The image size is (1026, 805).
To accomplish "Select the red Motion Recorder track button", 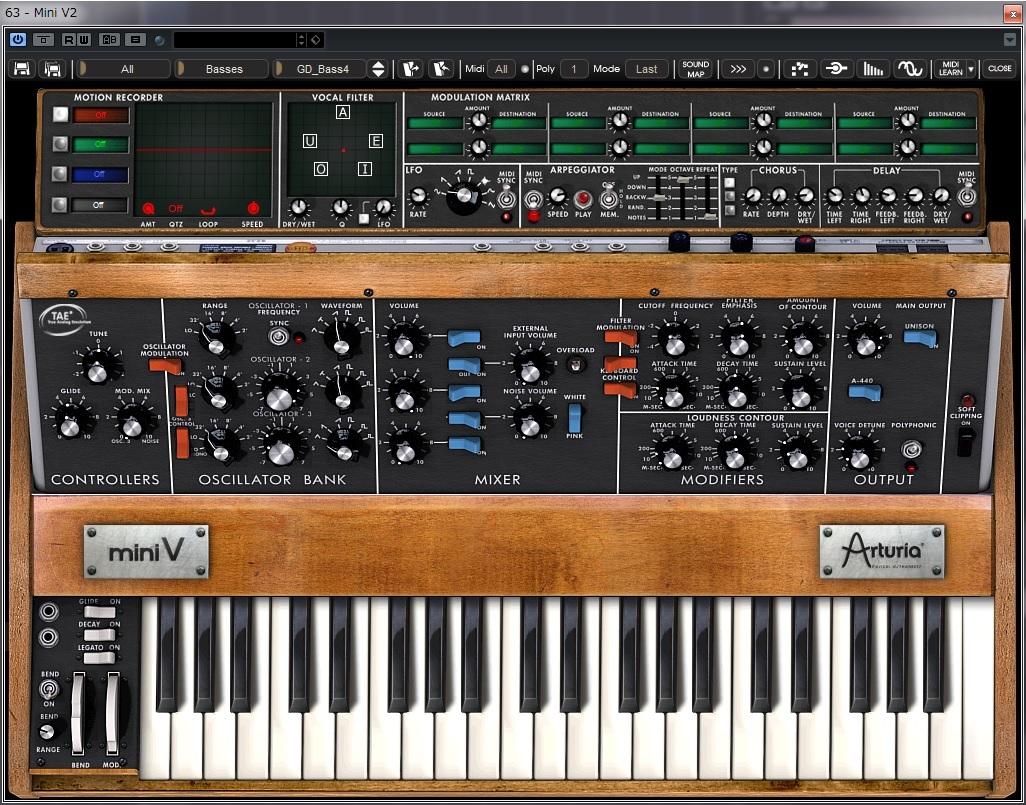I will tap(60, 115).
